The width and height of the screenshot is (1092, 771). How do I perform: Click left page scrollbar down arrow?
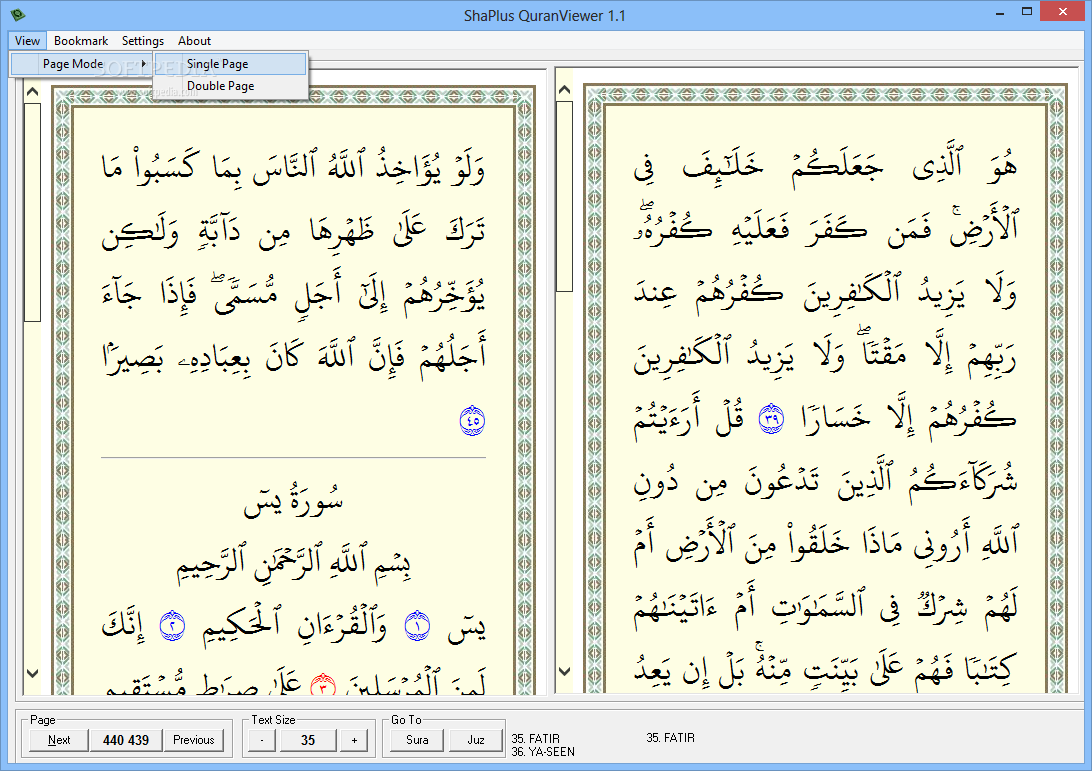point(32,673)
